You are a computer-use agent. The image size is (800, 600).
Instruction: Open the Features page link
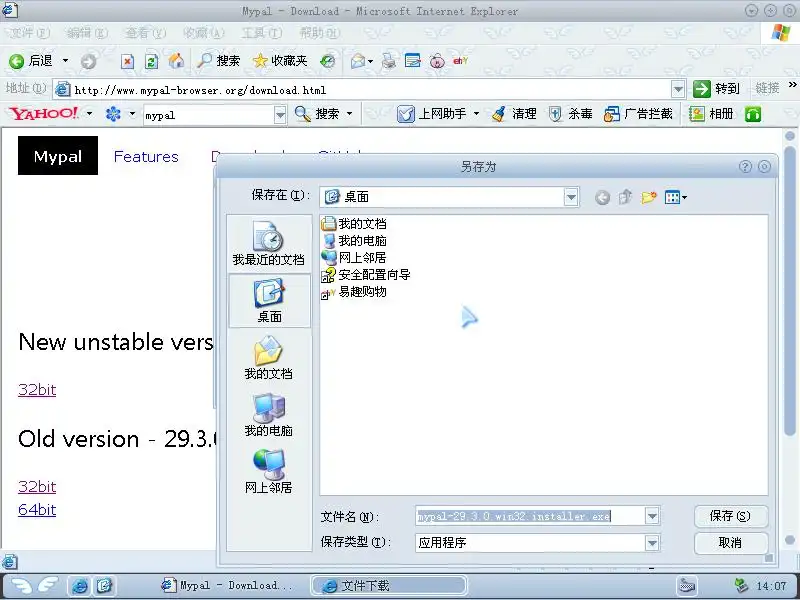(146, 157)
